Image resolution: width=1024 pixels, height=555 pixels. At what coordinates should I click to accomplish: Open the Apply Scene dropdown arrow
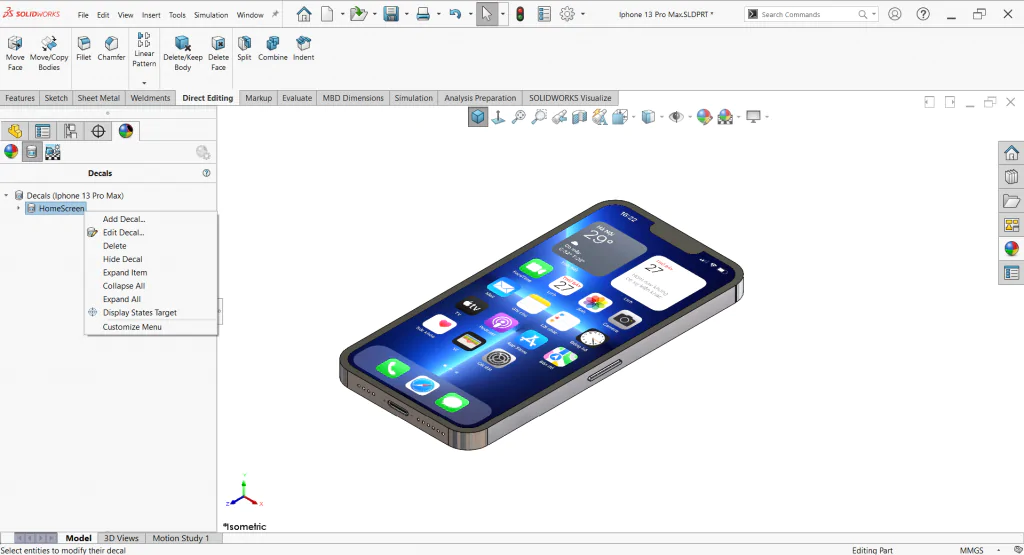739,118
